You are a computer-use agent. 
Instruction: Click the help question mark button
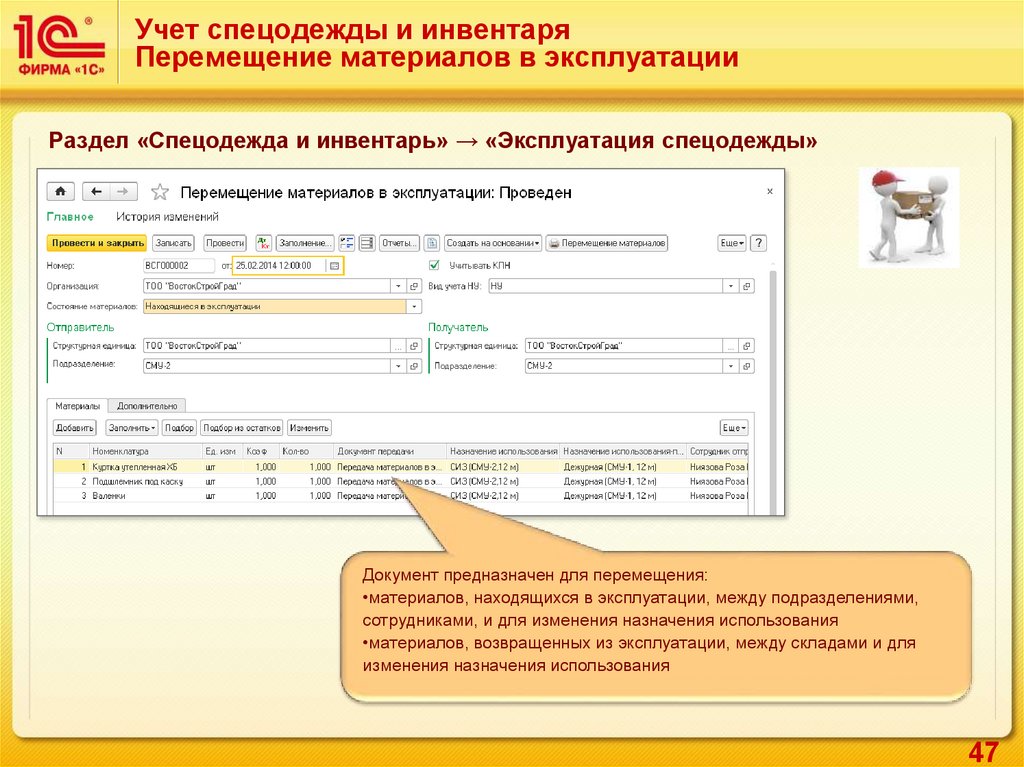pyautogui.click(x=758, y=243)
